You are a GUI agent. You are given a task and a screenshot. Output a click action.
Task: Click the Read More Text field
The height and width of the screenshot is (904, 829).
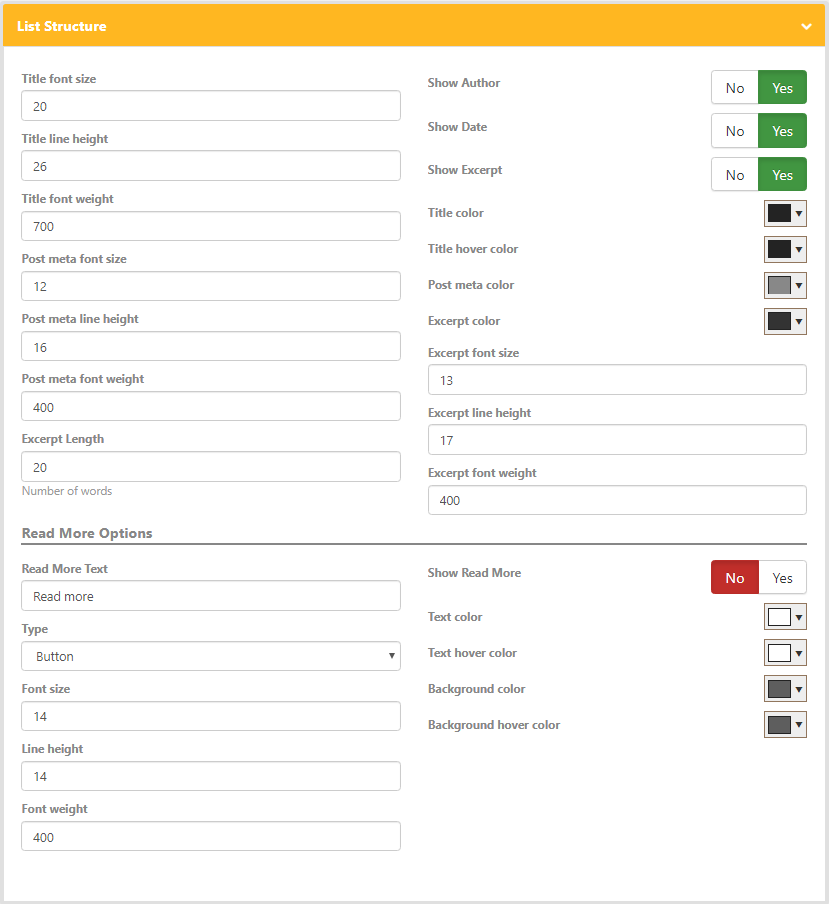coord(211,596)
